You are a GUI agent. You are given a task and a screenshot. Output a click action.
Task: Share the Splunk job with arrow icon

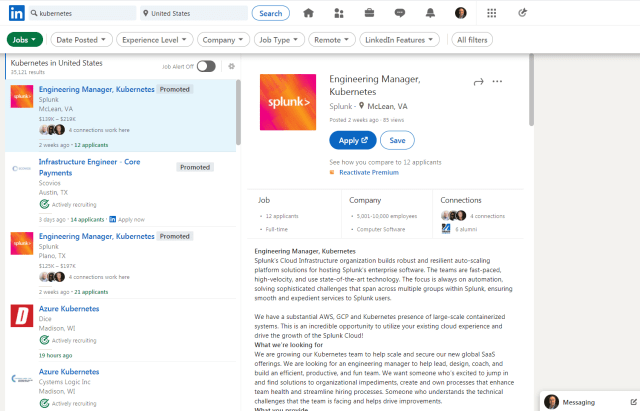tap(478, 82)
